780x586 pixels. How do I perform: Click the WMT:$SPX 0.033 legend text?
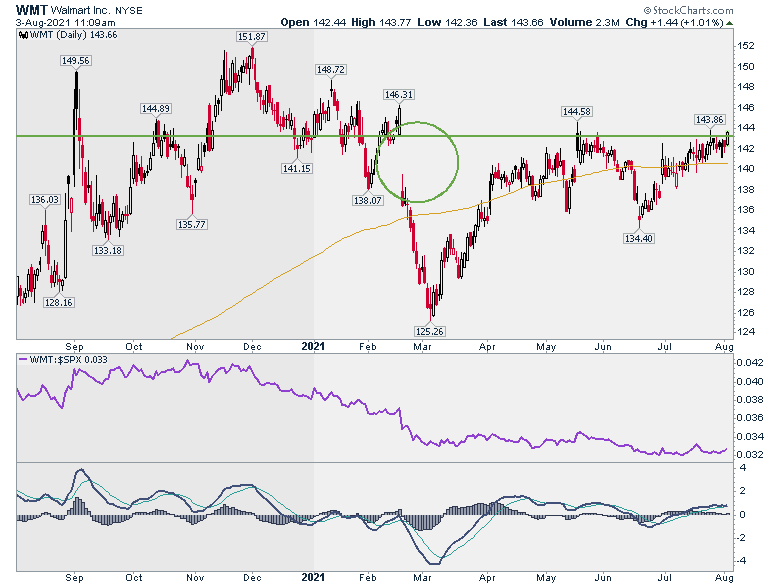tap(69, 359)
